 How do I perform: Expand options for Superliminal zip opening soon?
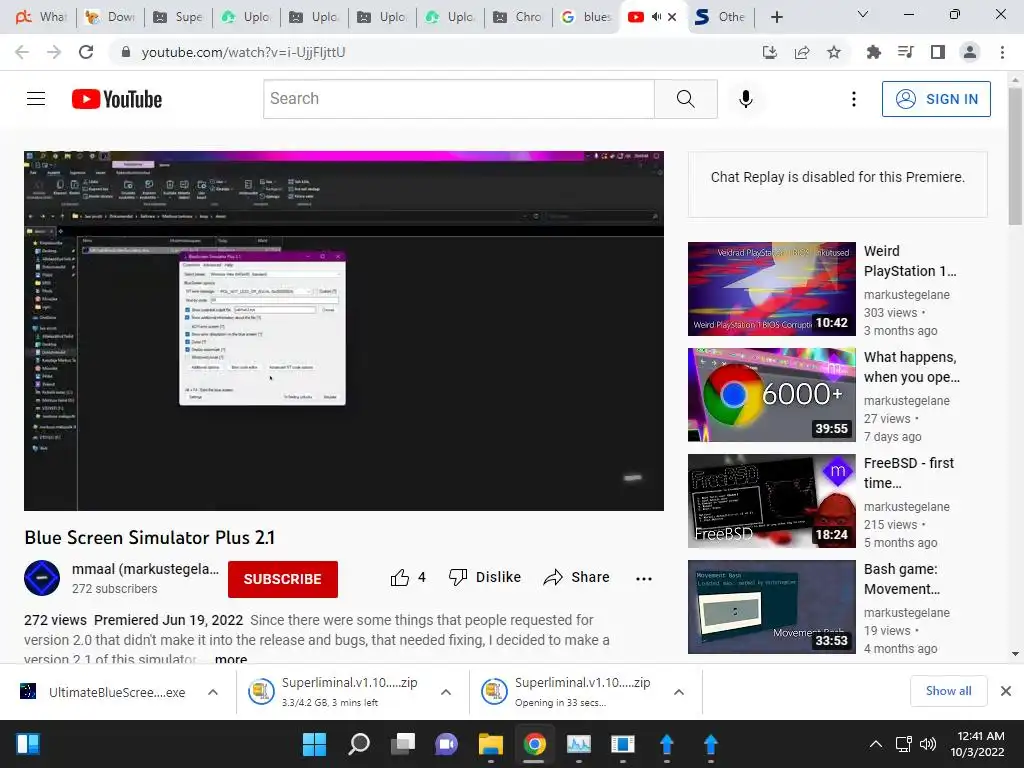[679, 692]
